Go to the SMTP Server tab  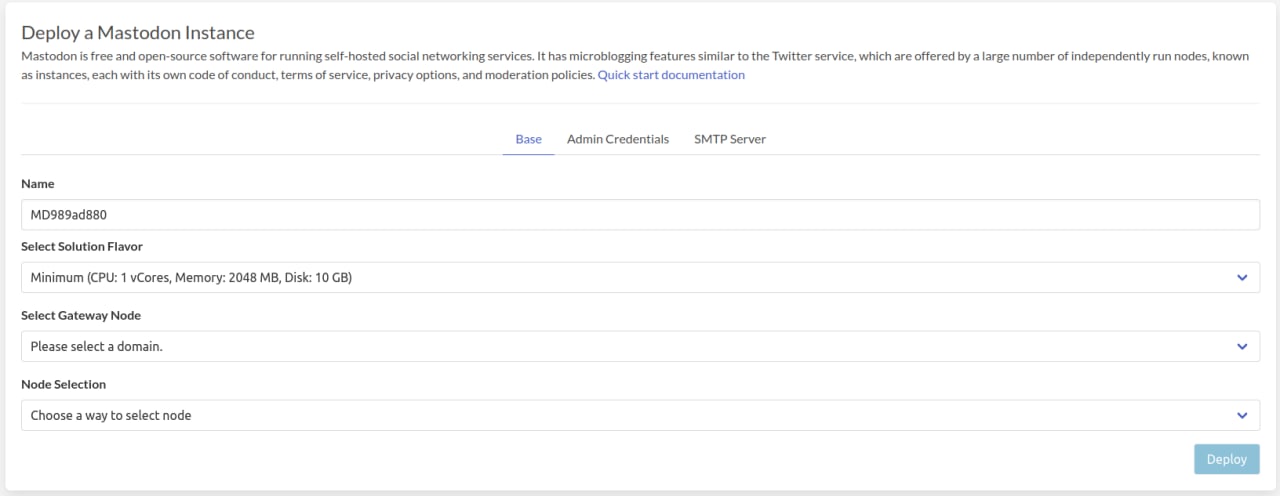click(x=729, y=139)
